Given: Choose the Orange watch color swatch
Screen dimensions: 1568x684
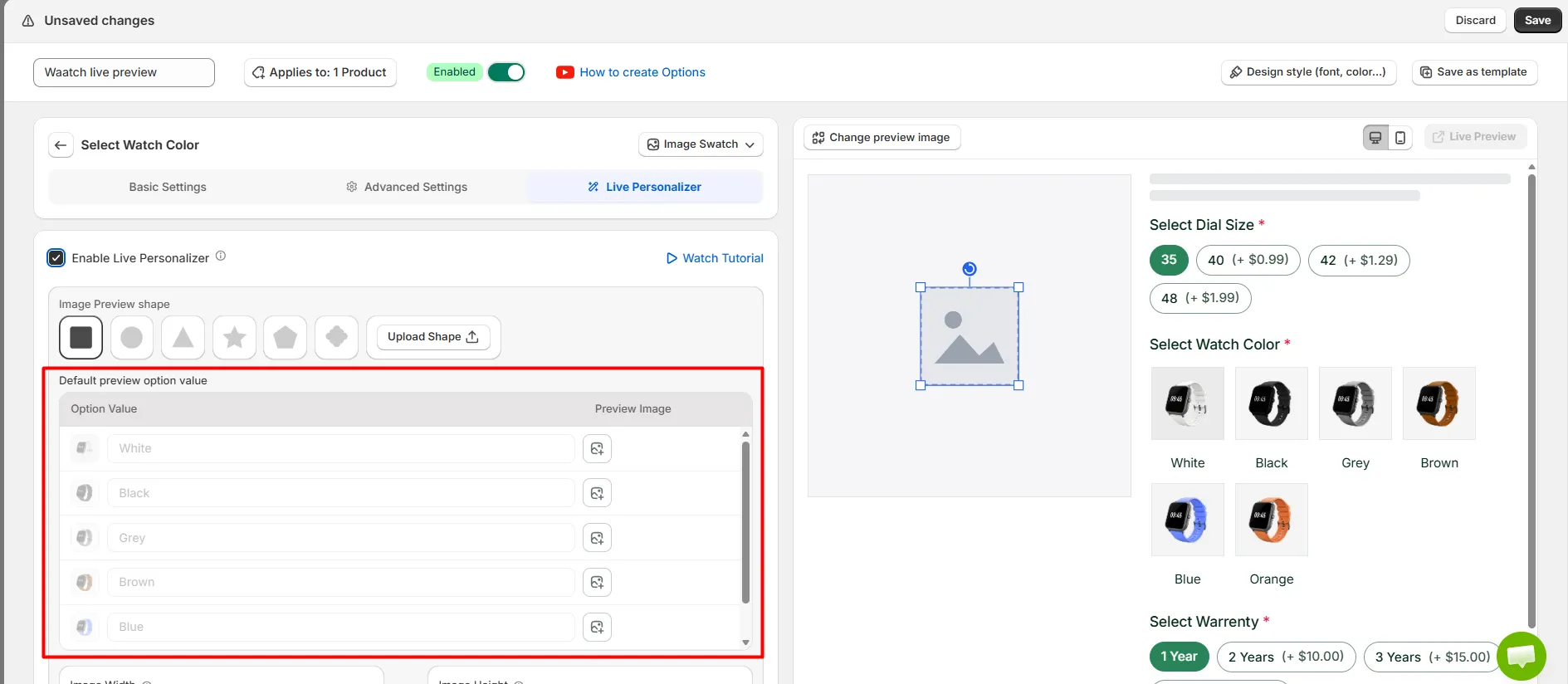Looking at the screenshot, I should pyautogui.click(x=1271, y=520).
